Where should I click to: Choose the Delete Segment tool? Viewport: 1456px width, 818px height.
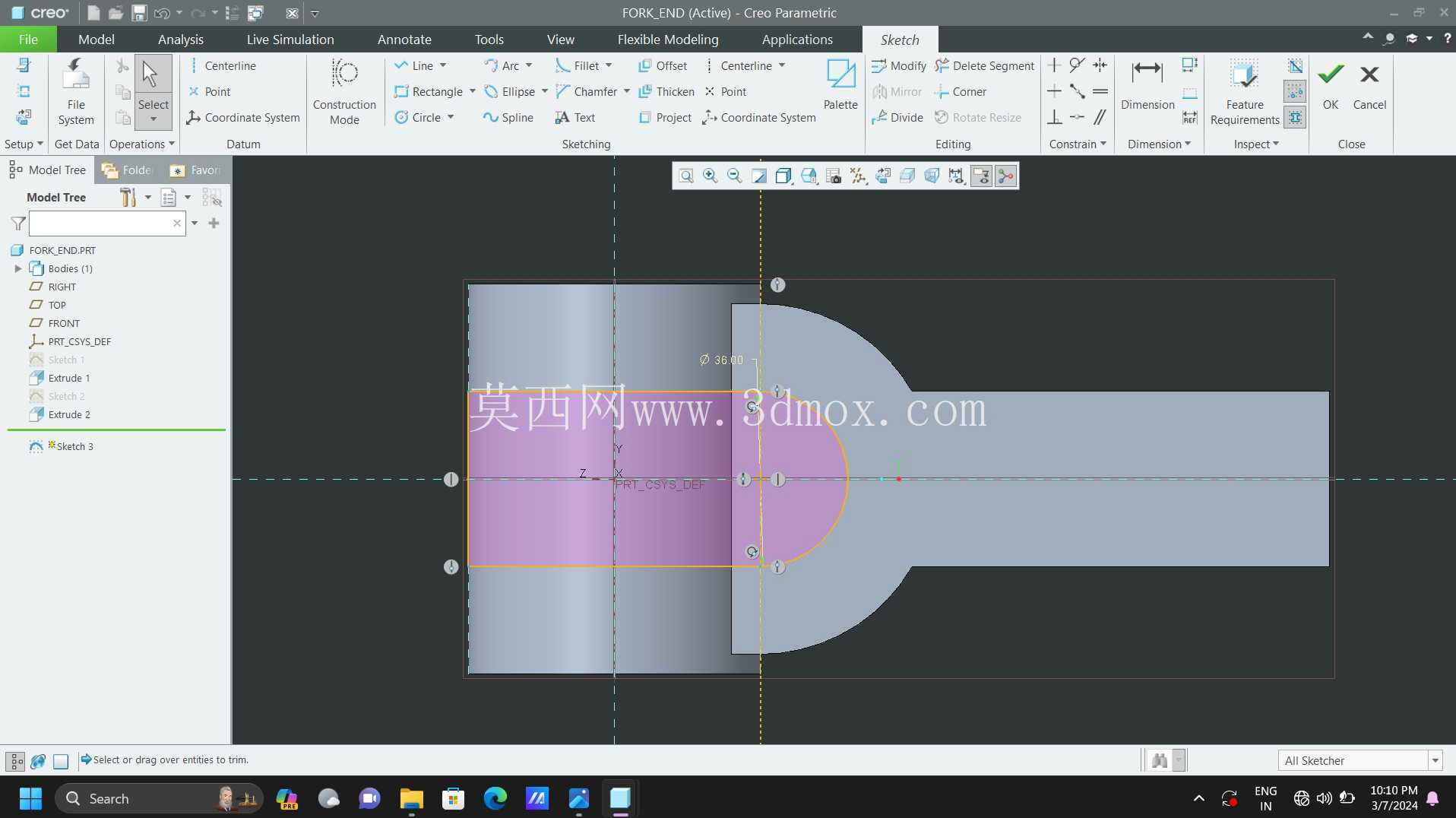pos(985,66)
